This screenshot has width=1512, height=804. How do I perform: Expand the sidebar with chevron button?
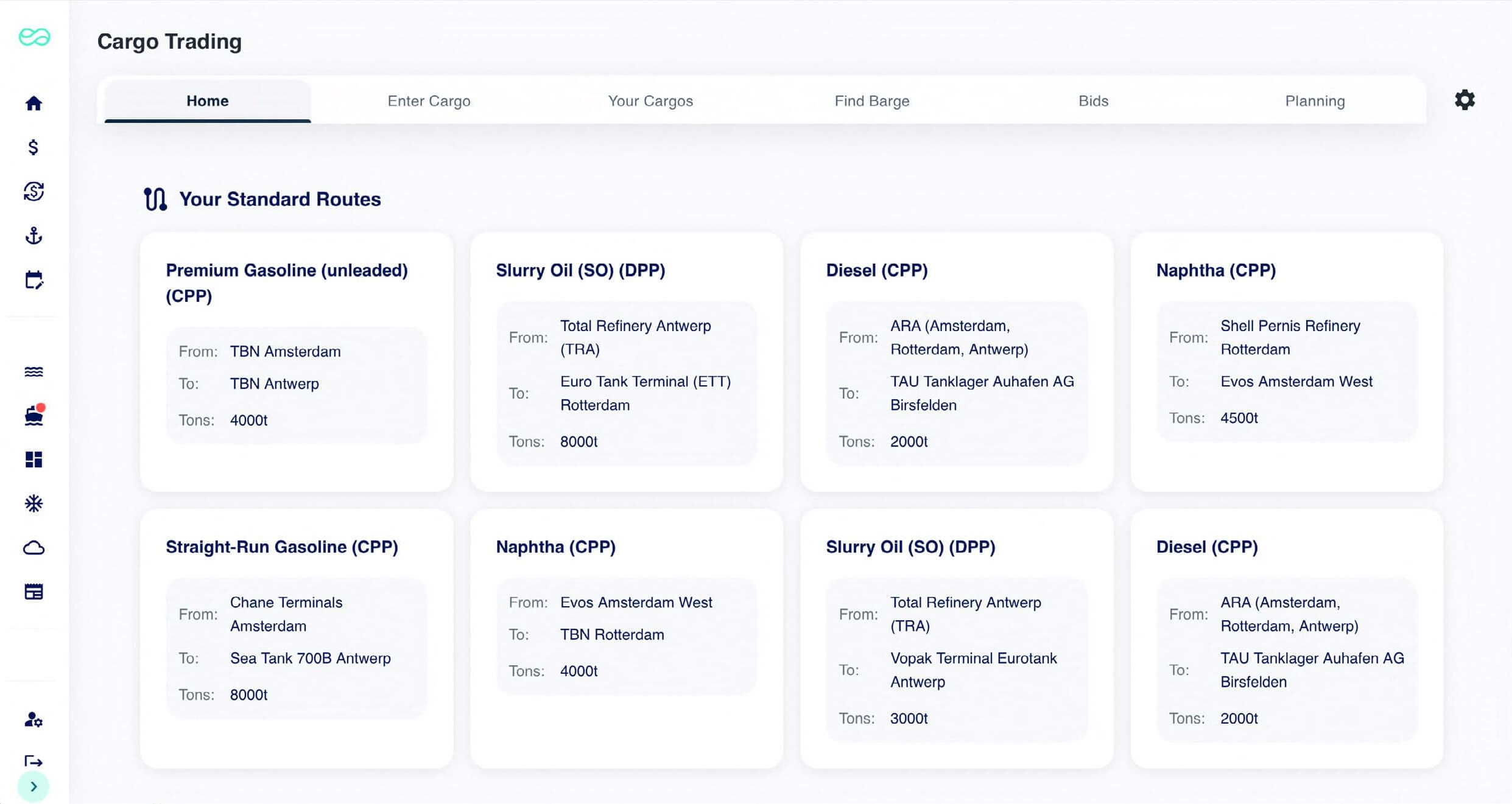coord(33,786)
